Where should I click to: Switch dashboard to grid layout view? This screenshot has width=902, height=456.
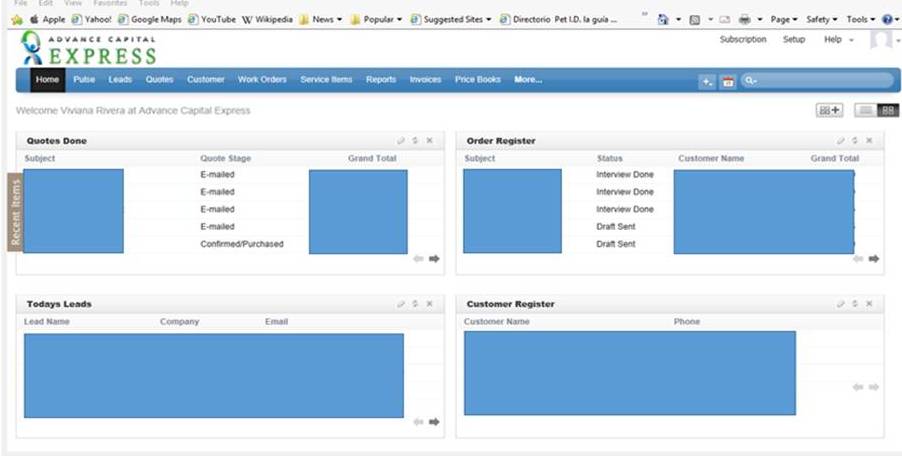(x=888, y=110)
